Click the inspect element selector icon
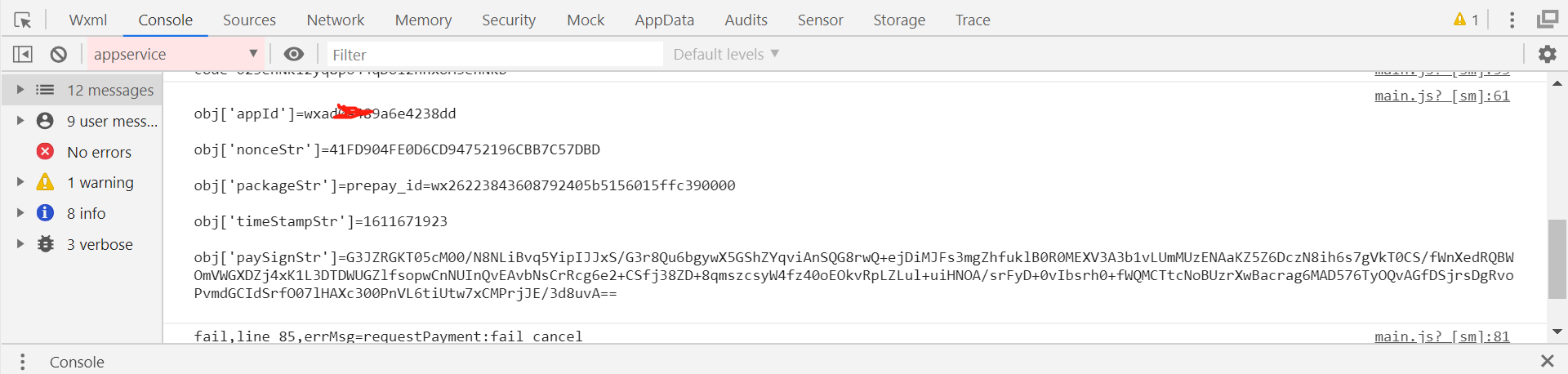The image size is (1568, 374). [x=23, y=20]
